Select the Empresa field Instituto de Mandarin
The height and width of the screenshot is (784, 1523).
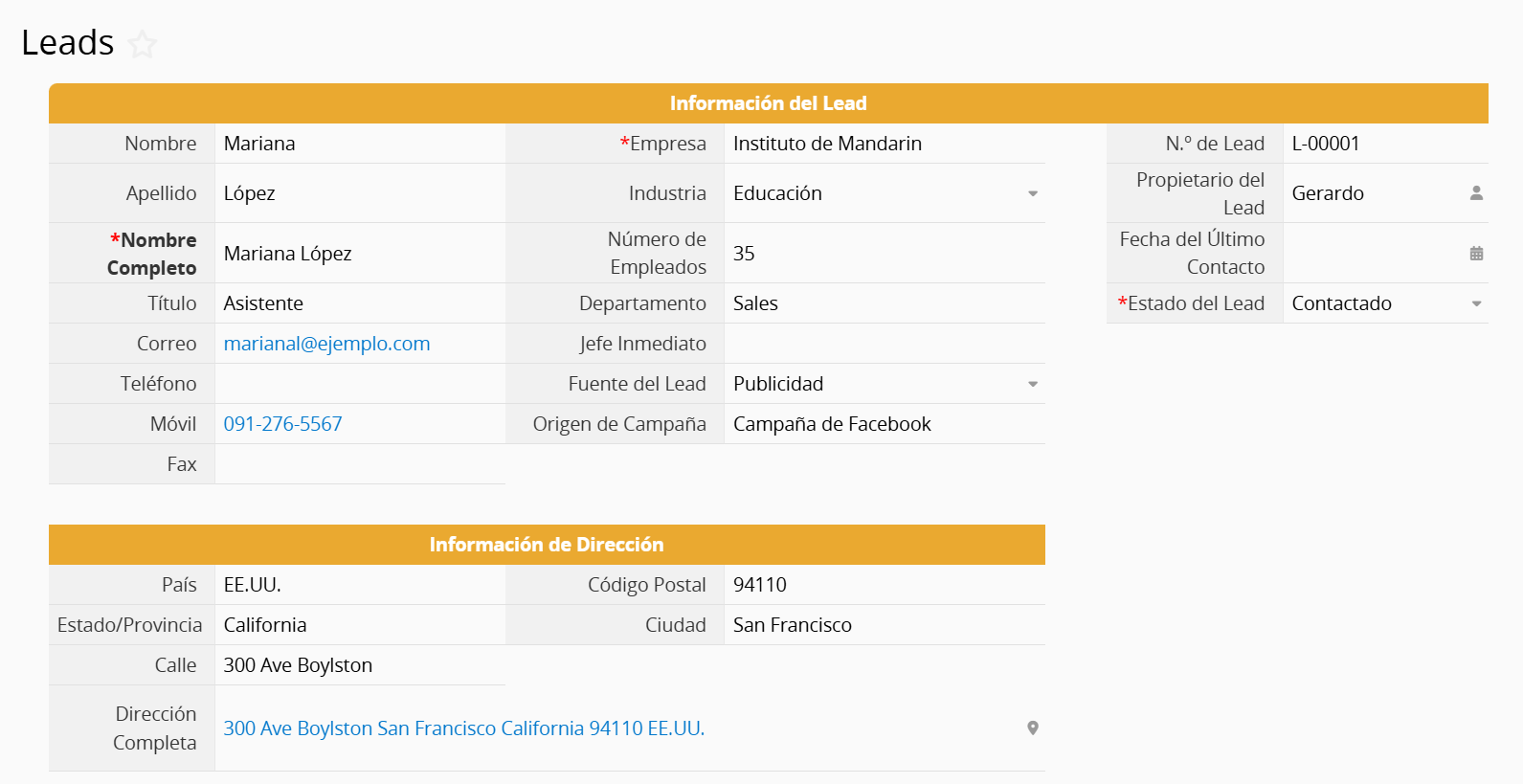pos(883,144)
